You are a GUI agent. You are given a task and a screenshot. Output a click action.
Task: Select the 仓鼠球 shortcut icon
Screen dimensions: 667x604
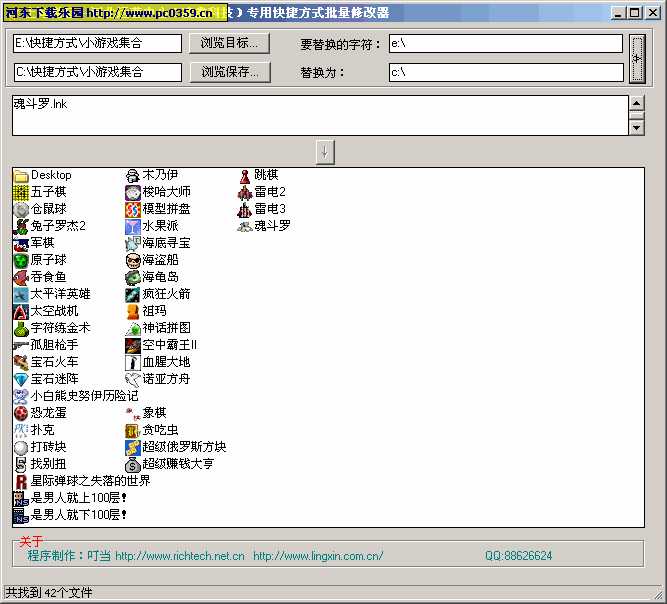coord(21,209)
